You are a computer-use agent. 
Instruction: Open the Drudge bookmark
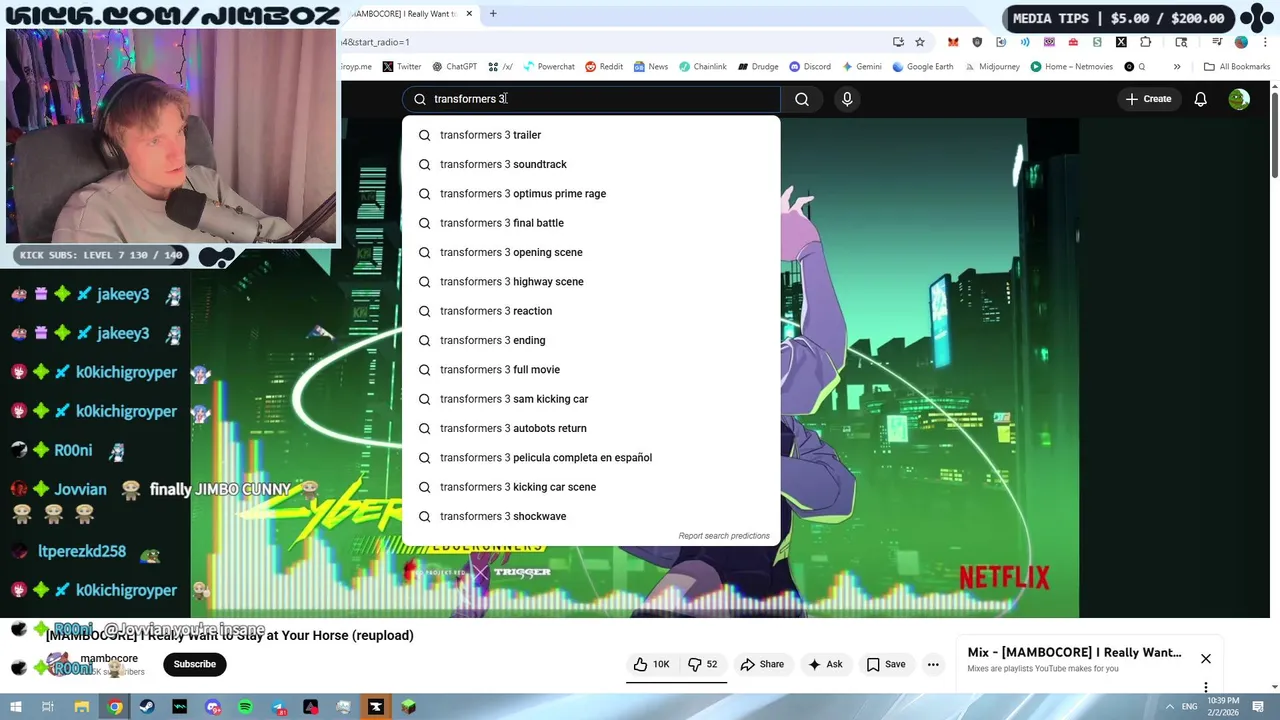pyautogui.click(x=758, y=67)
